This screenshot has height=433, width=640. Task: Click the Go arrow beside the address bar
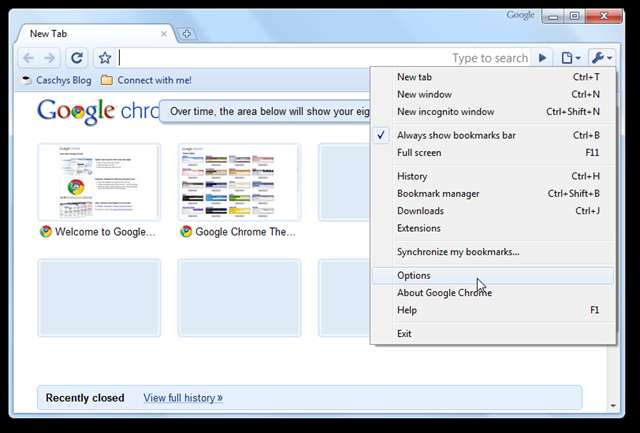click(x=542, y=58)
